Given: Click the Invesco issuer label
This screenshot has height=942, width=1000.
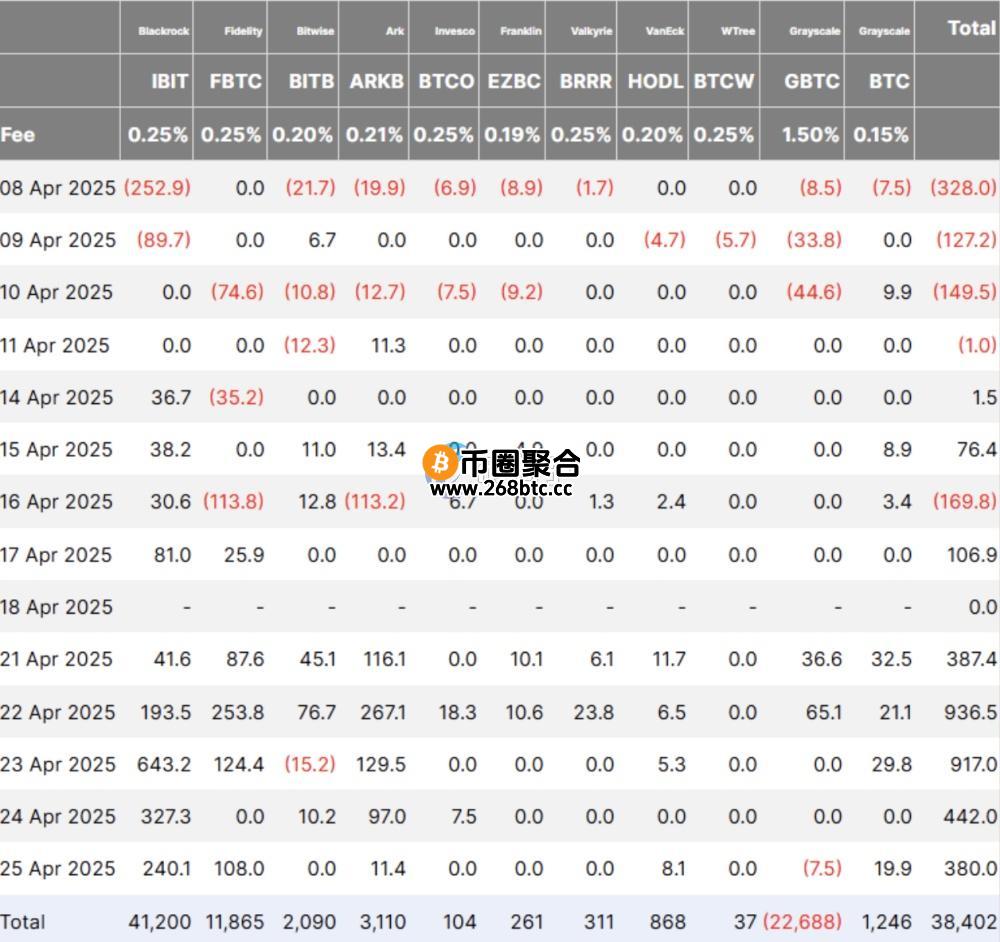Looking at the screenshot, I should coord(455,31).
